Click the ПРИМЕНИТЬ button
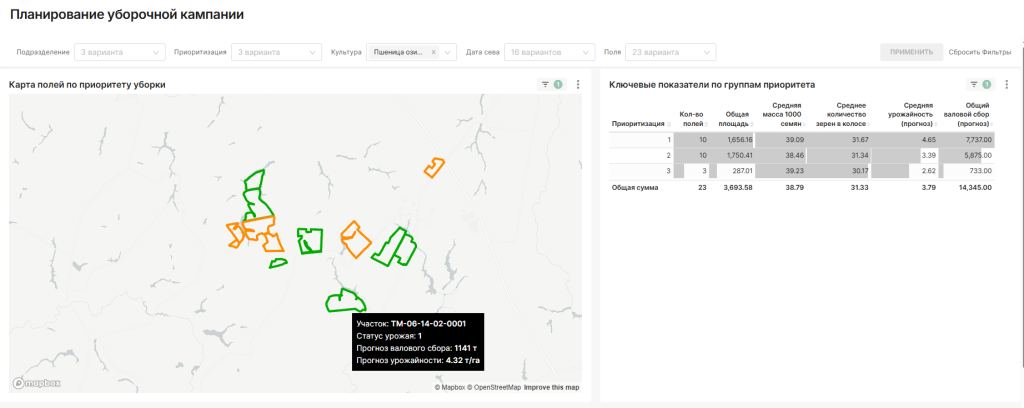 pyautogui.click(x=912, y=52)
